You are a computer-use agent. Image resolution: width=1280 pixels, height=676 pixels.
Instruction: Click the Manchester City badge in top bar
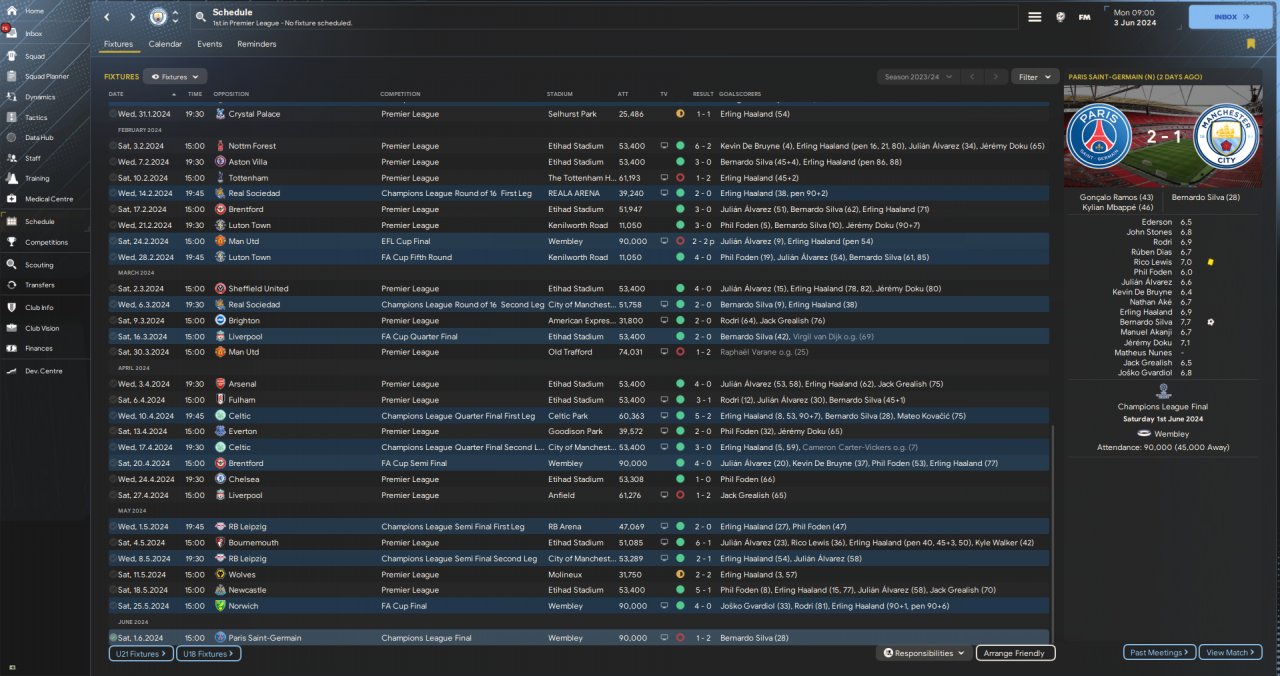[158, 17]
